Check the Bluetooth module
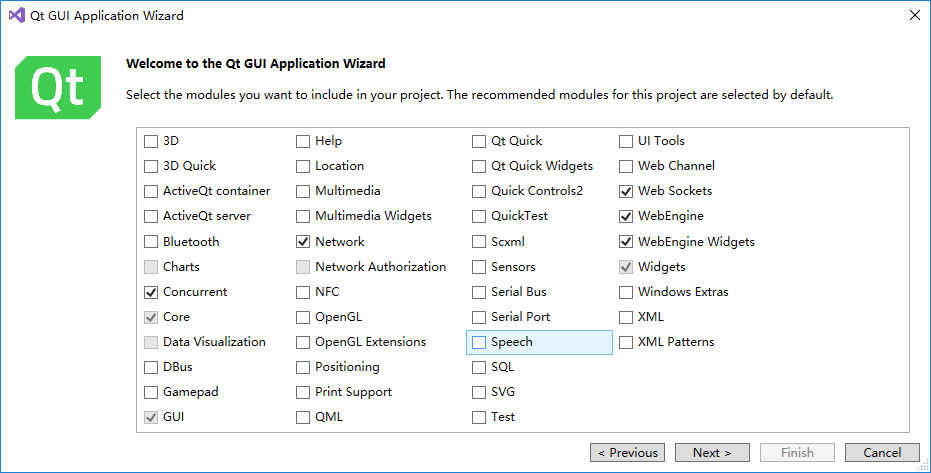This screenshot has width=931, height=473. [151, 242]
